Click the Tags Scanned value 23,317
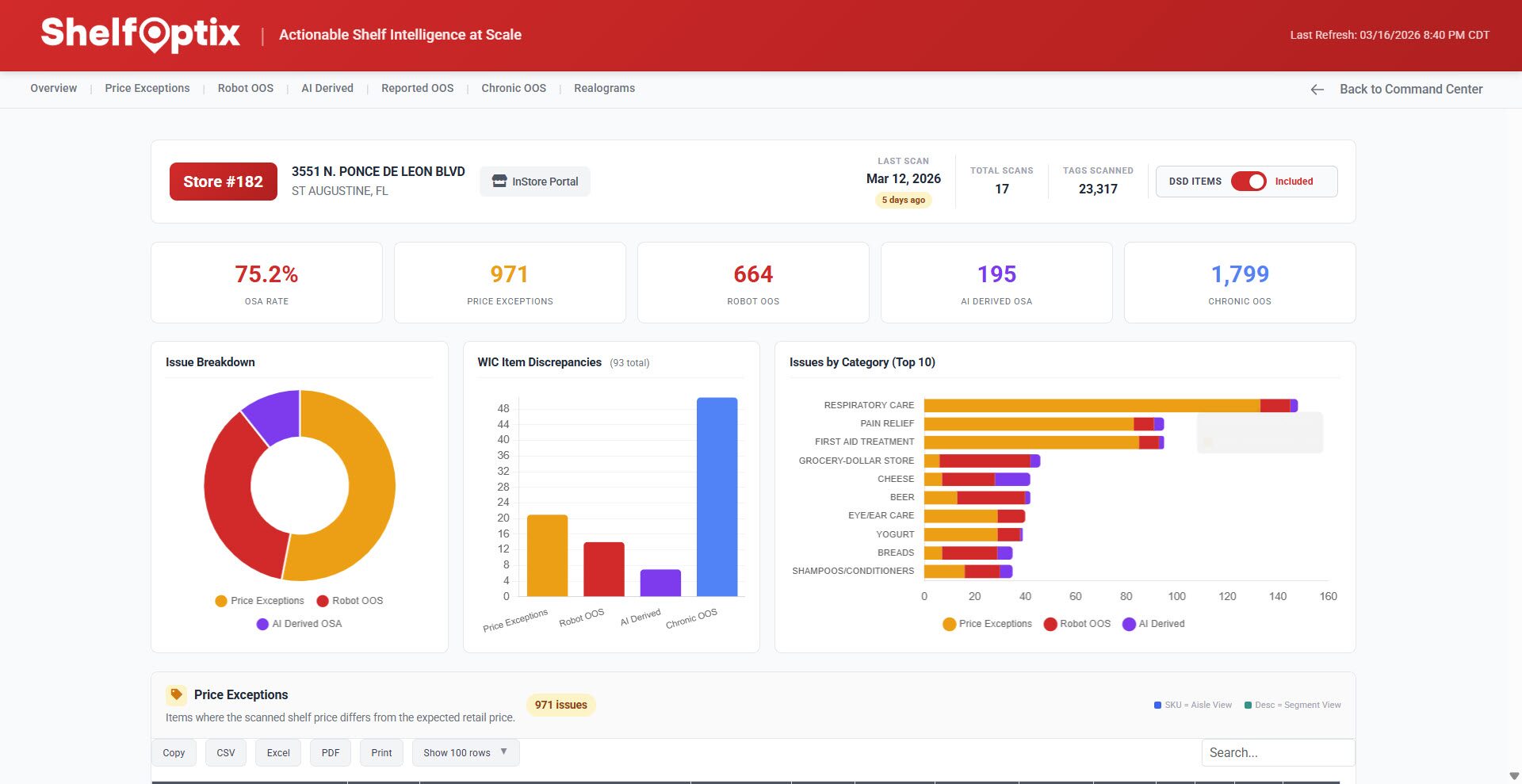Screen dimensions: 1522x784 click(1098, 189)
